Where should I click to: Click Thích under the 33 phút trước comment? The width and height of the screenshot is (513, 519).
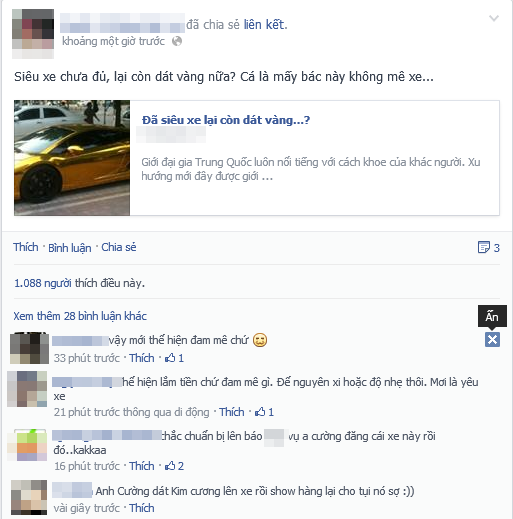pos(142,358)
